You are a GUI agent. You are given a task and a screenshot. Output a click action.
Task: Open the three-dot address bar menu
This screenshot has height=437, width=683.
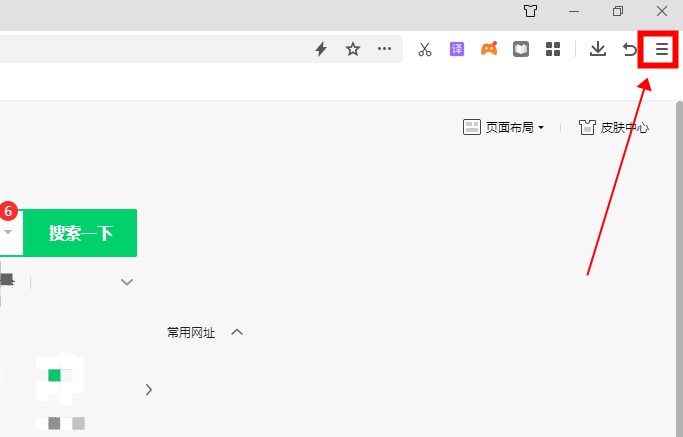[x=384, y=48]
